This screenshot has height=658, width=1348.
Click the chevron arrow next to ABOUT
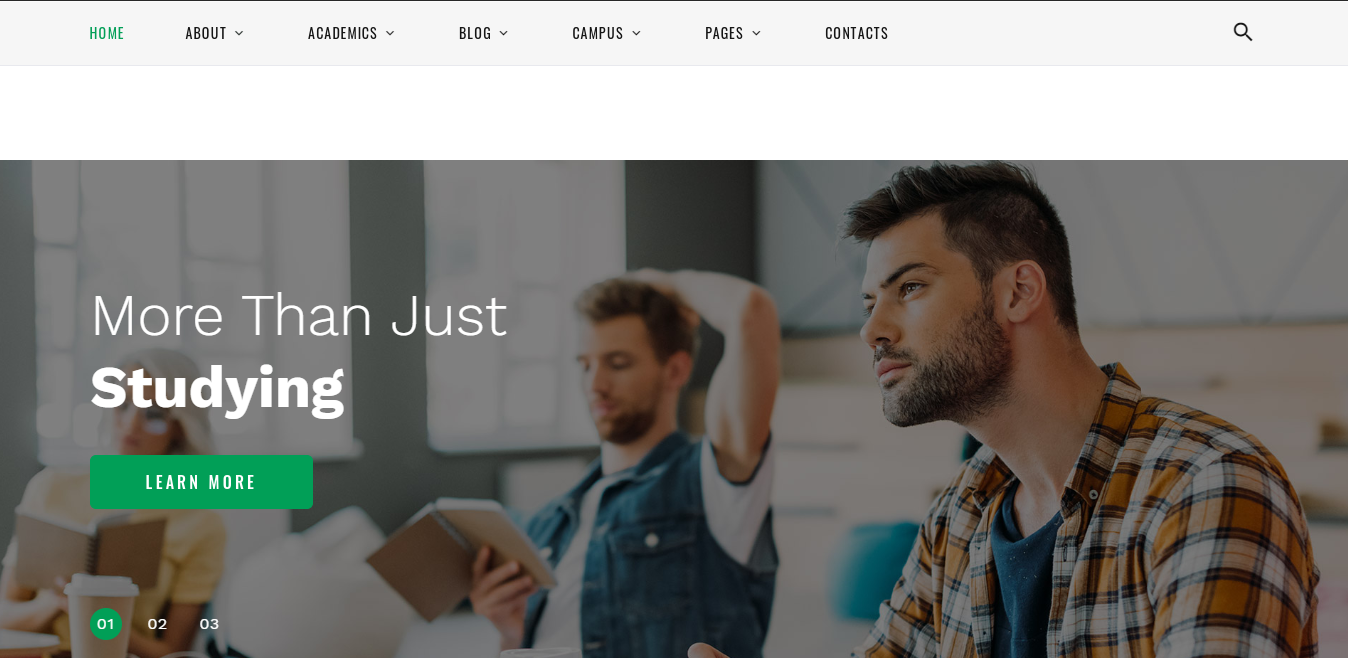click(x=239, y=33)
